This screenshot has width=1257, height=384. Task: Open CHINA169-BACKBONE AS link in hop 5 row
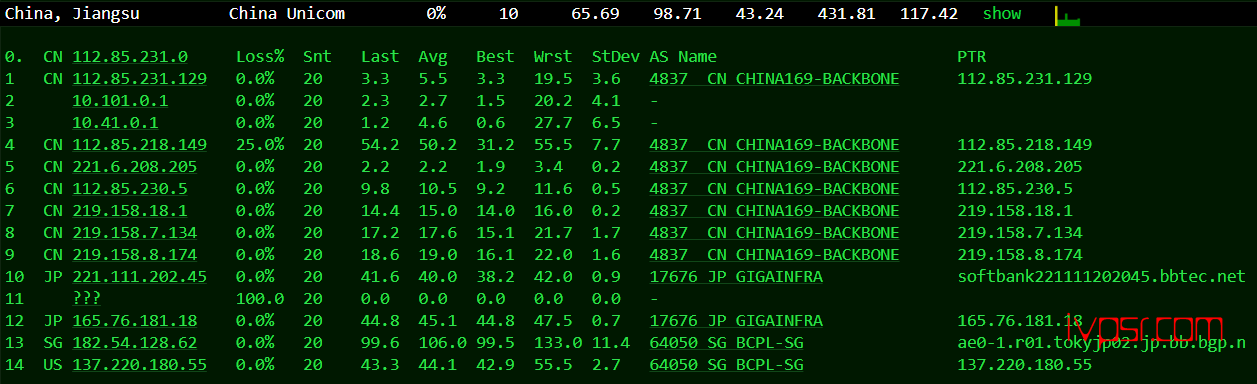pos(774,167)
